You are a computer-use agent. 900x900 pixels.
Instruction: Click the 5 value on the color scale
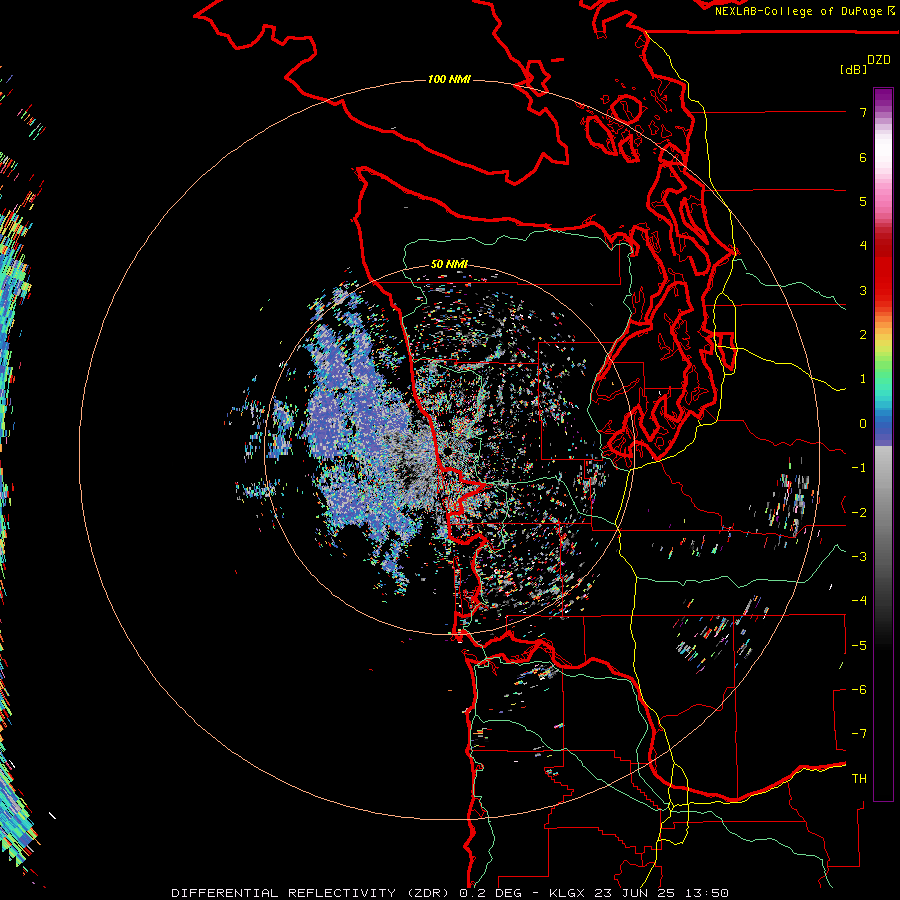pyautogui.click(x=863, y=201)
